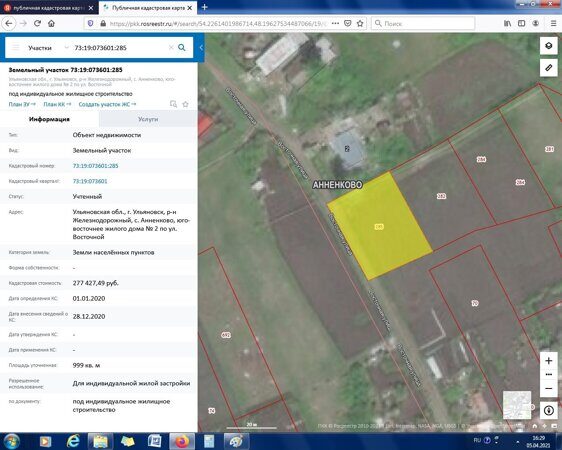Click parcel labeled 282 on the map
Image resolution: width=562 pixels, height=450 pixels.
(x=442, y=196)
